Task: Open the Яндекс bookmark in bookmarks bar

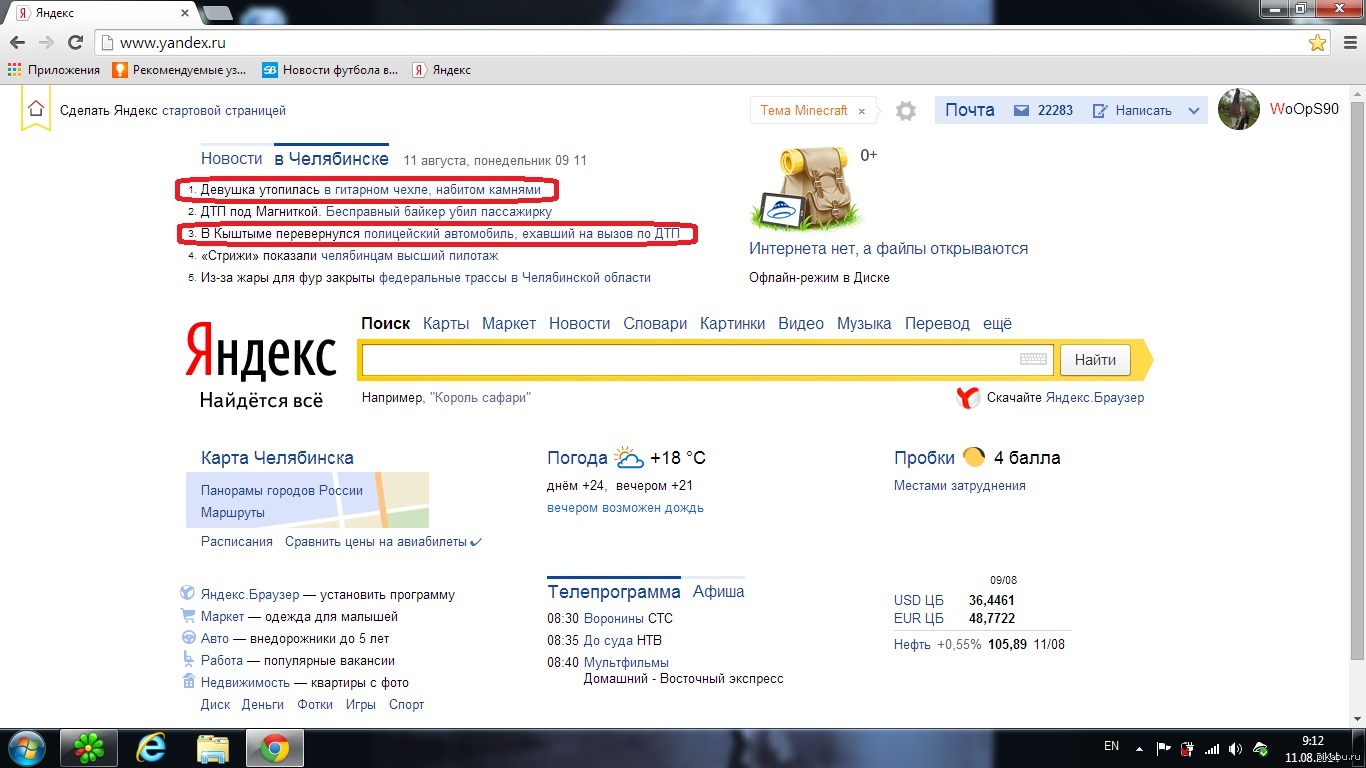Action: point(442,70)
